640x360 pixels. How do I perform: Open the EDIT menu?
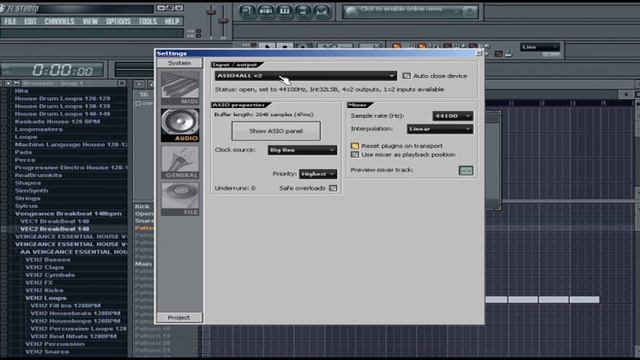(x=30, y=21)
